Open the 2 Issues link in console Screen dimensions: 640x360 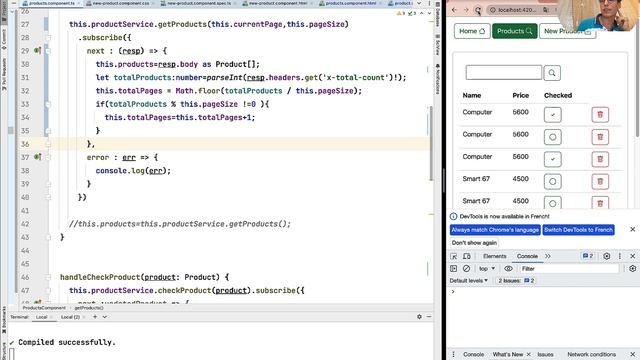[516, 281]
